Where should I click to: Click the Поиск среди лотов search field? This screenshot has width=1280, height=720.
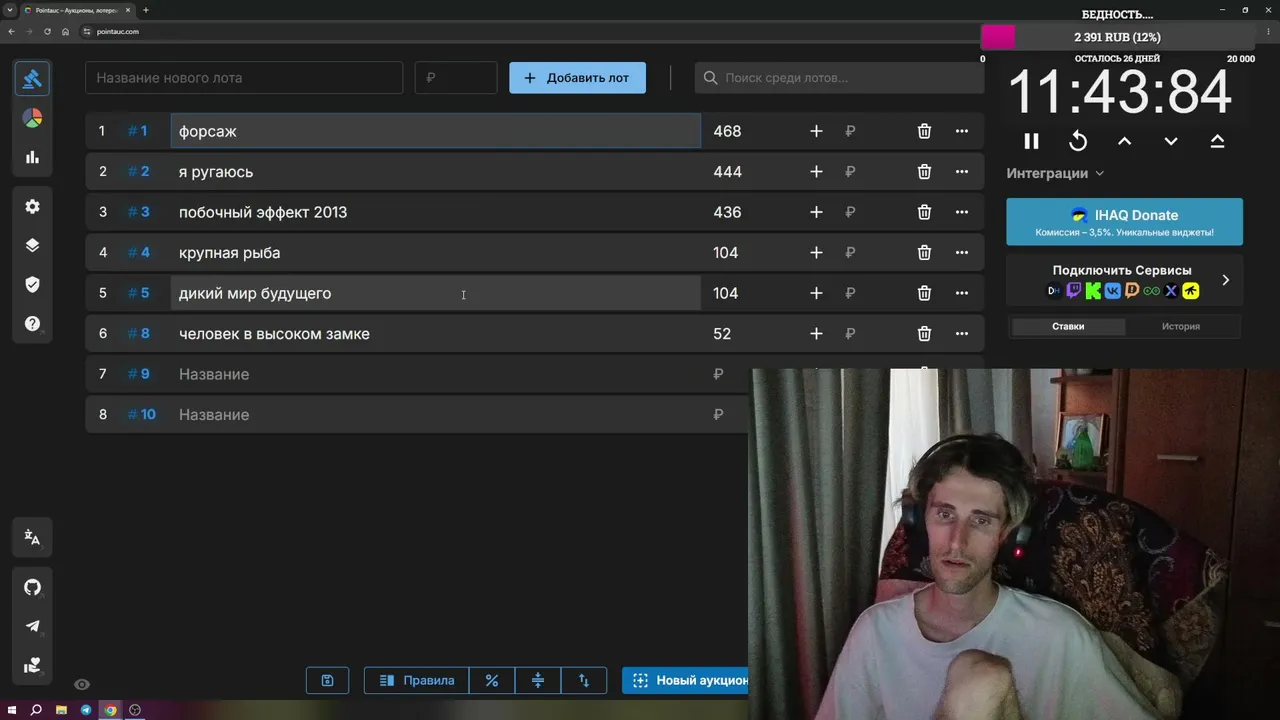pos(840,78)
